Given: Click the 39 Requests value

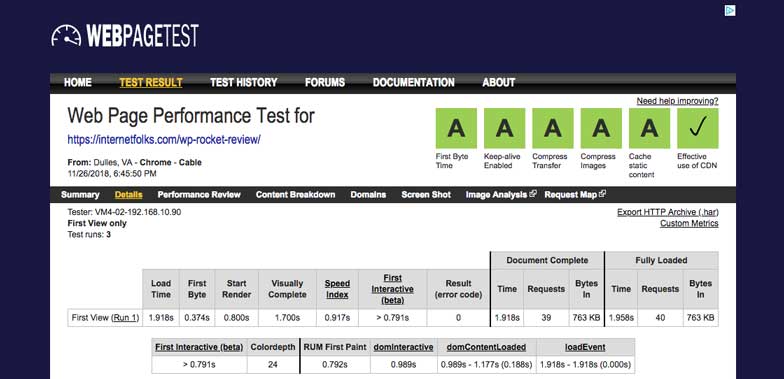Looking at the screenshot, I should click(x=546, y=318).
